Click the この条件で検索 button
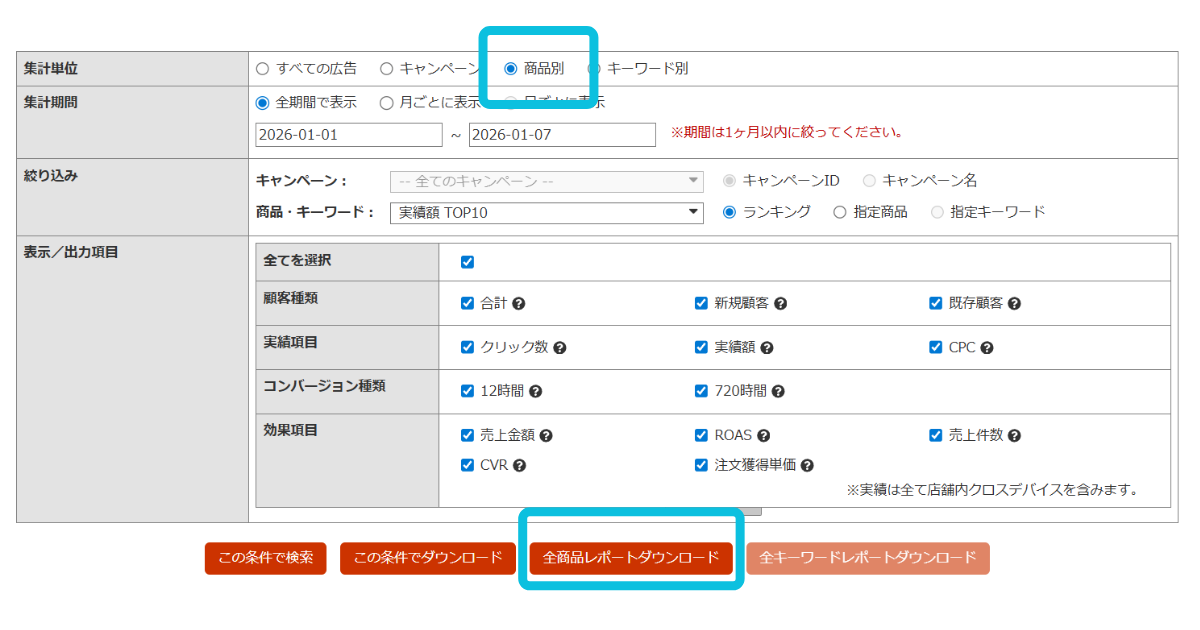The image size is (1200, 630). pyautogui.click(x=266, y=558)
